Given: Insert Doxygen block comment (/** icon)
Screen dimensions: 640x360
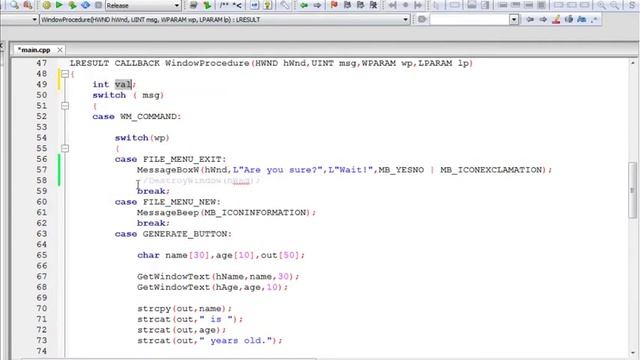Looking at the screenshot, I should pyautogui.click(x=224, y=5).
